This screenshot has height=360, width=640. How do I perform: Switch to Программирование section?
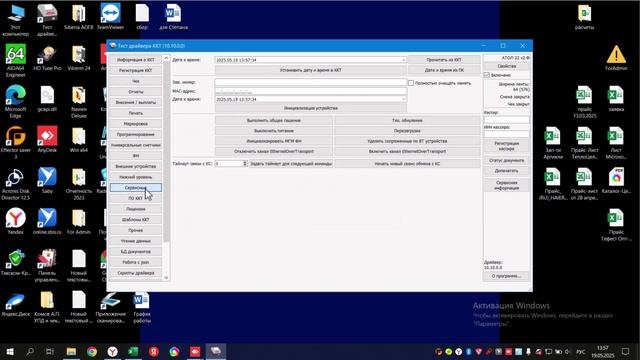(x=136, y=134)
